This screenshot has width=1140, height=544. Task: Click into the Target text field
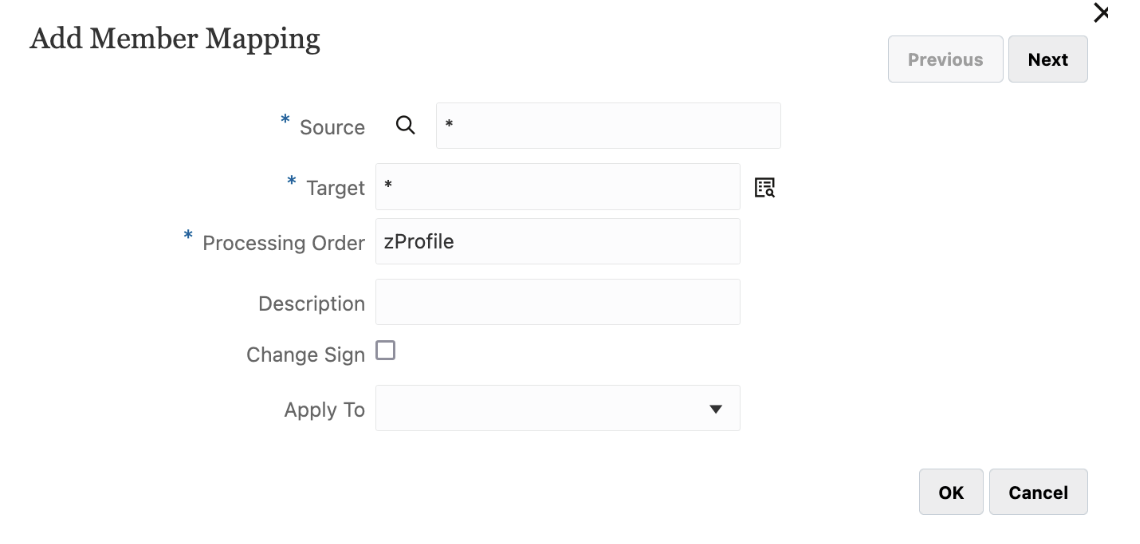[x=557, y=187]
